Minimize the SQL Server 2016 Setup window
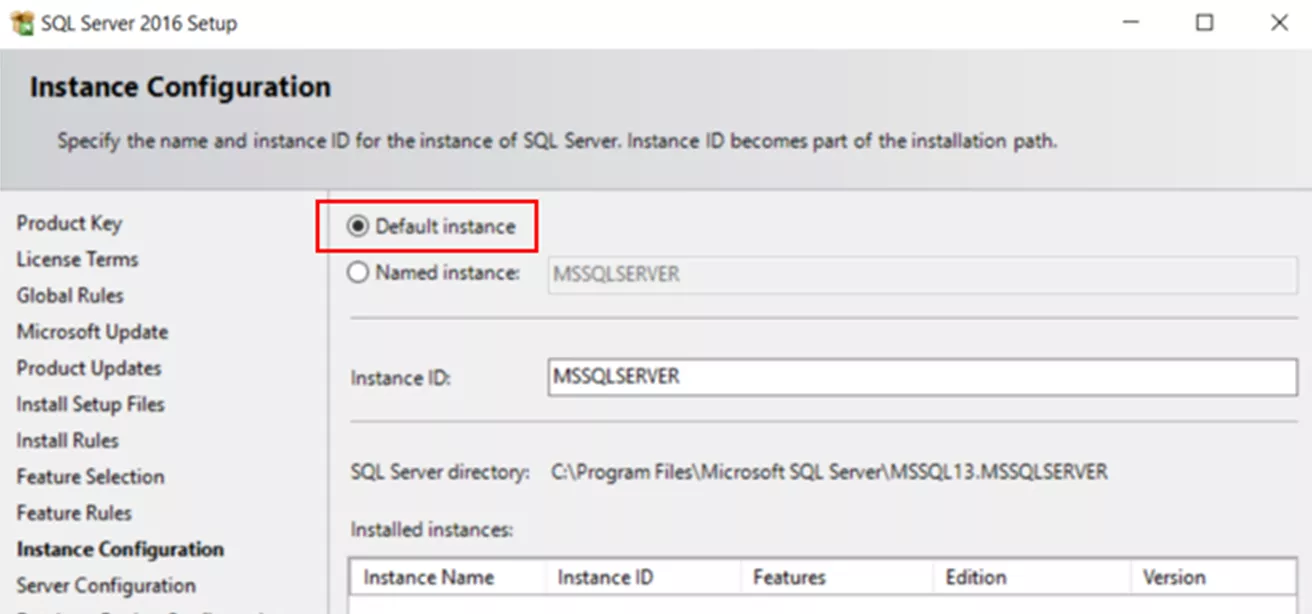 click(1130, 22)
